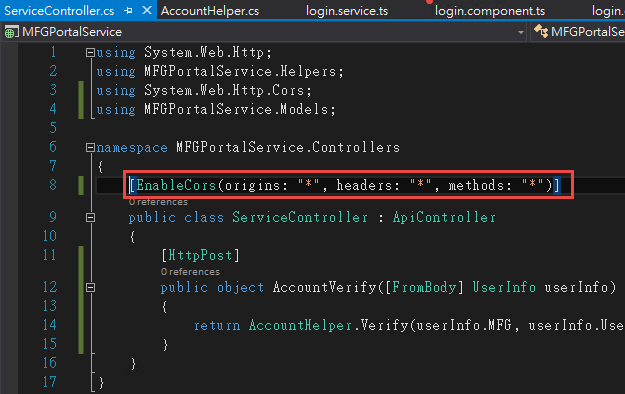Screen dimensions: 625x394
Task: Click the ApiController base class name
Action: 444,217
